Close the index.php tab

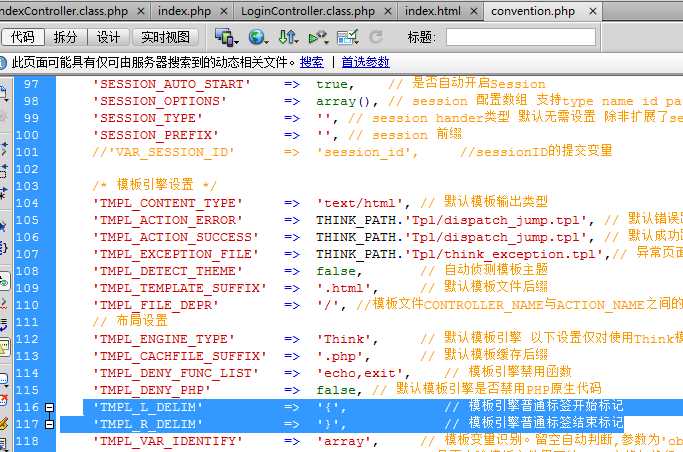click(223, 11)
